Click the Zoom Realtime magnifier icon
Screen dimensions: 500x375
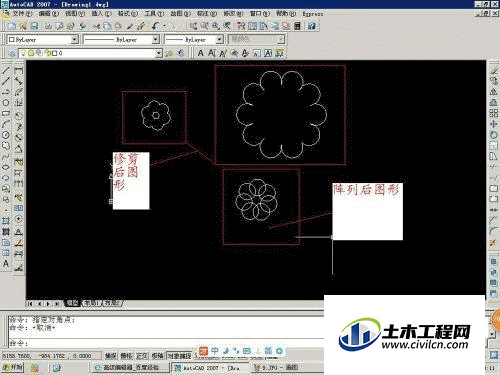click(x=204, y=26)
